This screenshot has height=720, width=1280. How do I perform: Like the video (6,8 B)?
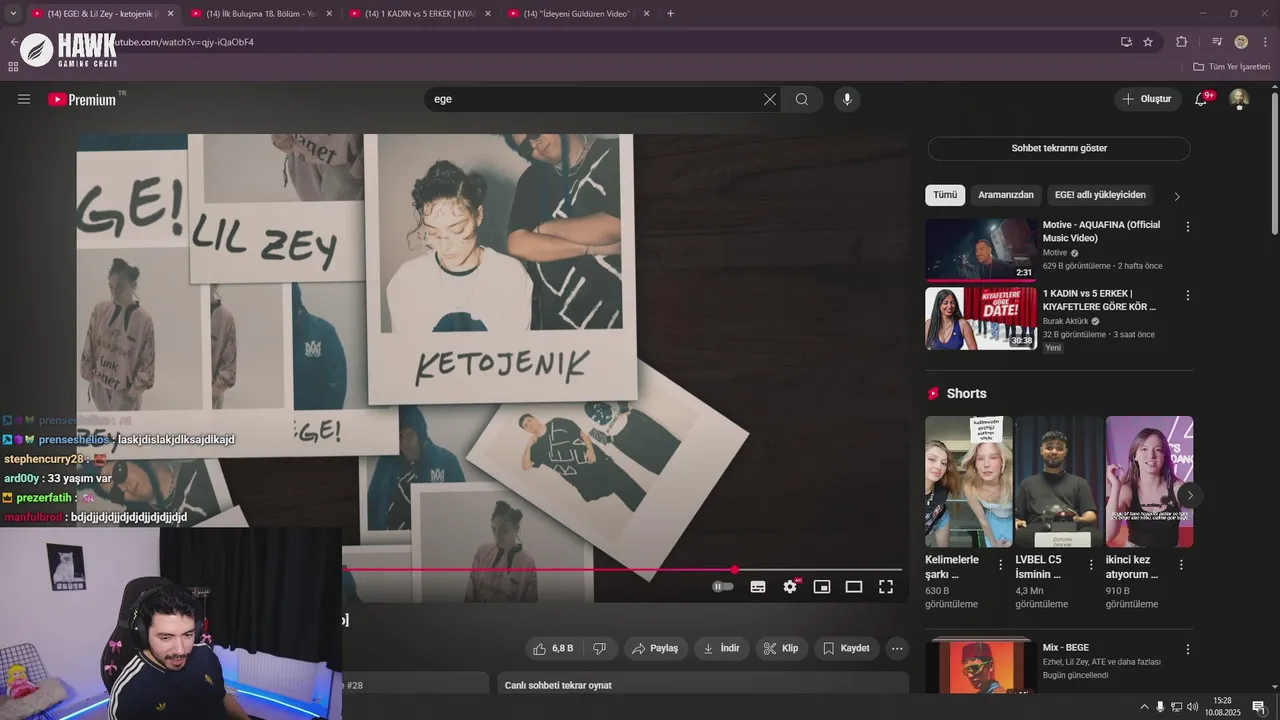(x=553, y=648)
